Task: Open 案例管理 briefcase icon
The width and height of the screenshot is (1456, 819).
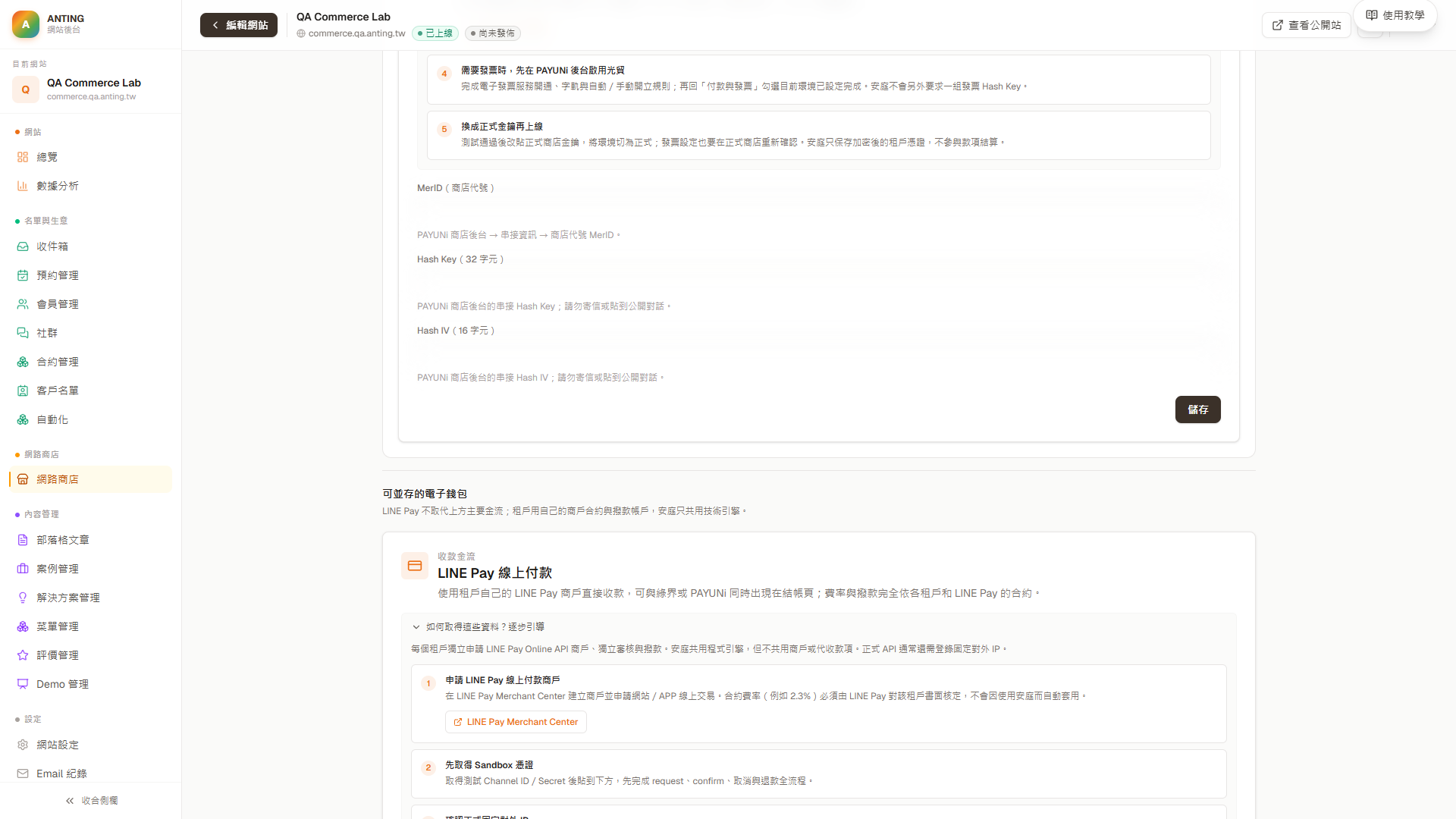Action: [x=23, y=569]
